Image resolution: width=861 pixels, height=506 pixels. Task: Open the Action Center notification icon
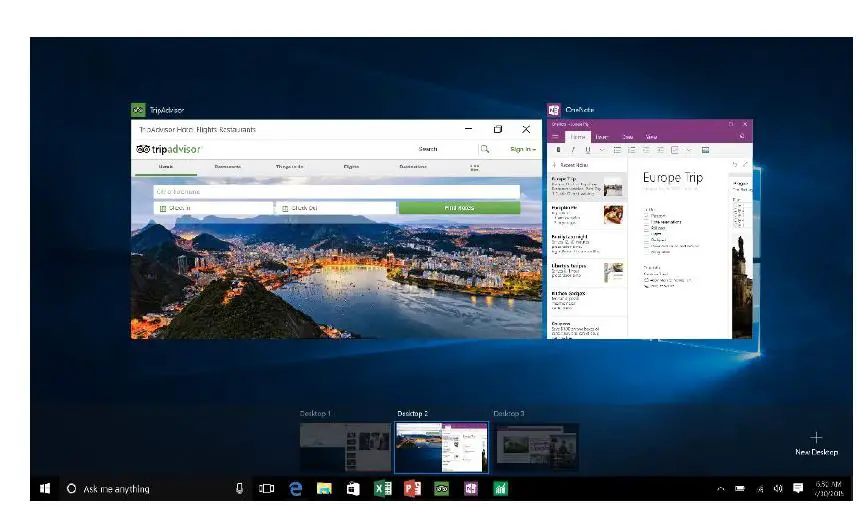coord(798,488)
